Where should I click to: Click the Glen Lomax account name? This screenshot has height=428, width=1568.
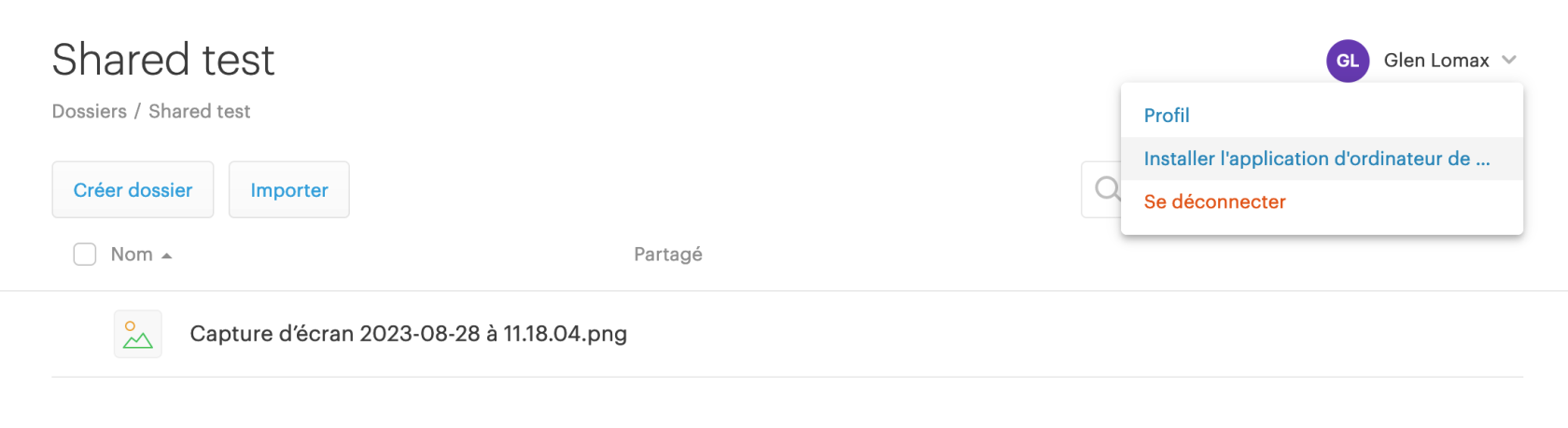click(1435, 61)
